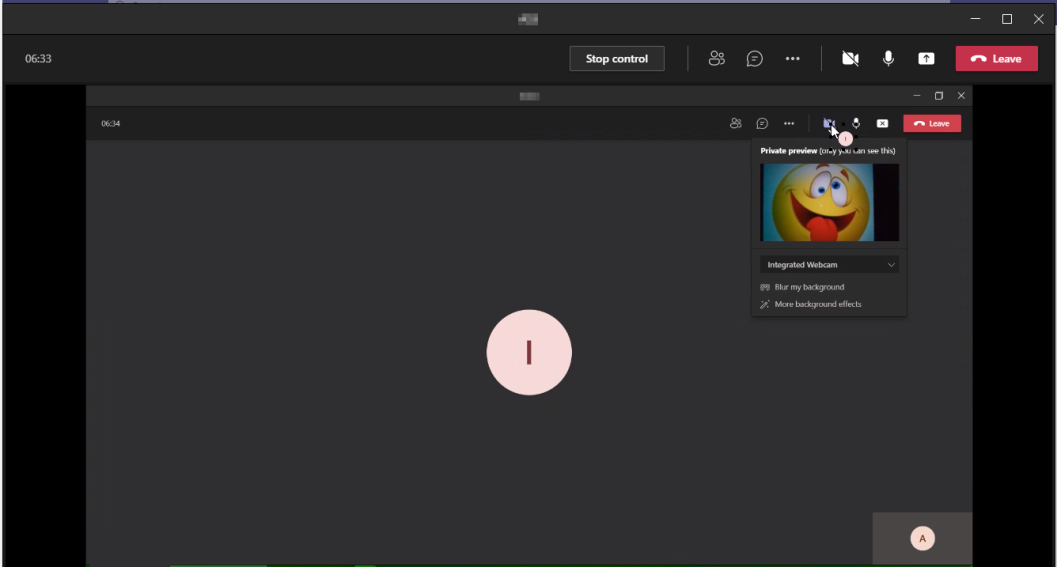Open more actions ellipsis in inner window
1057x567 pixels.
coord(789,123)
